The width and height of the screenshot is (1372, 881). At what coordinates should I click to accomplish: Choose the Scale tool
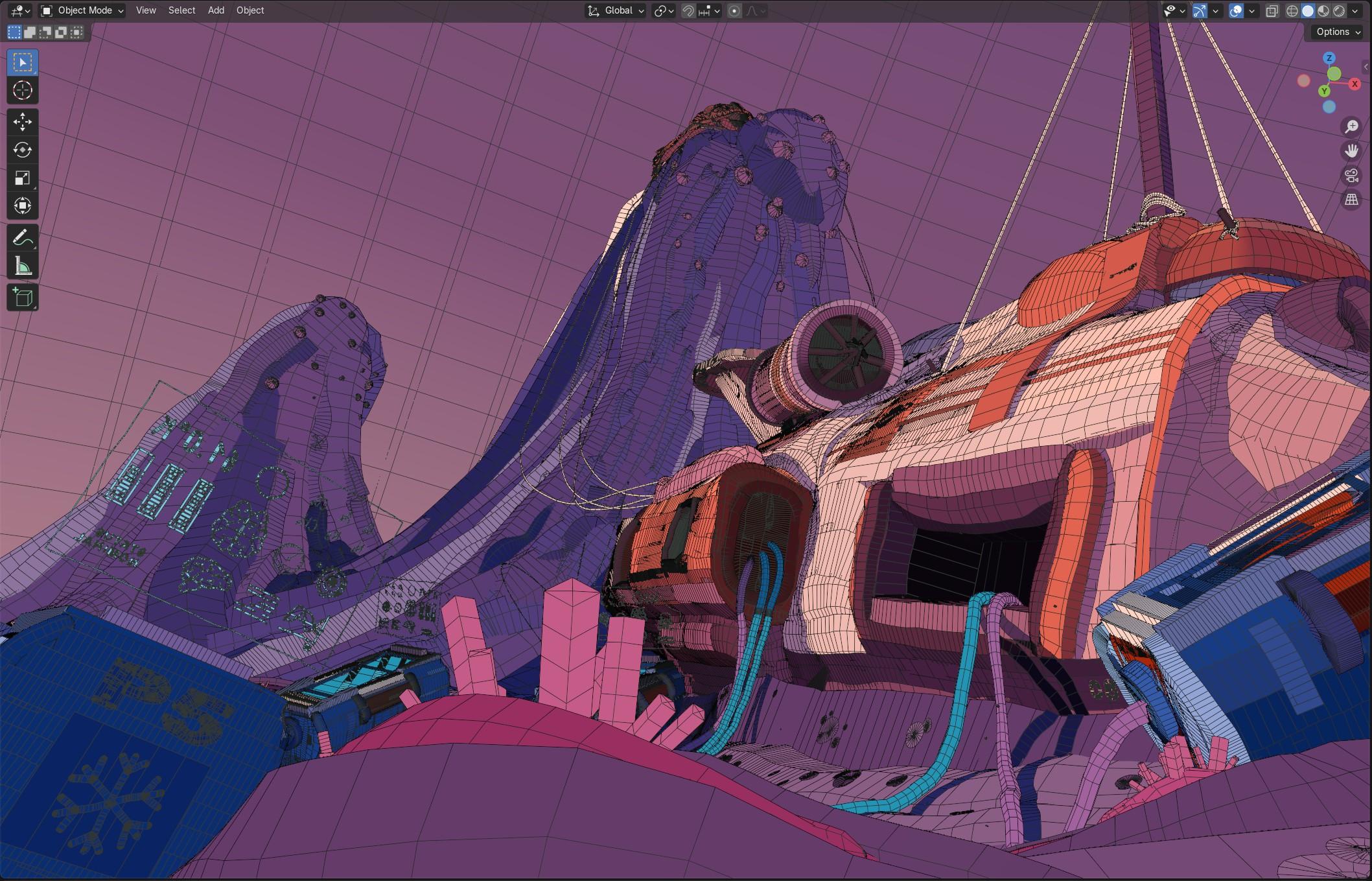coord(23,178)
